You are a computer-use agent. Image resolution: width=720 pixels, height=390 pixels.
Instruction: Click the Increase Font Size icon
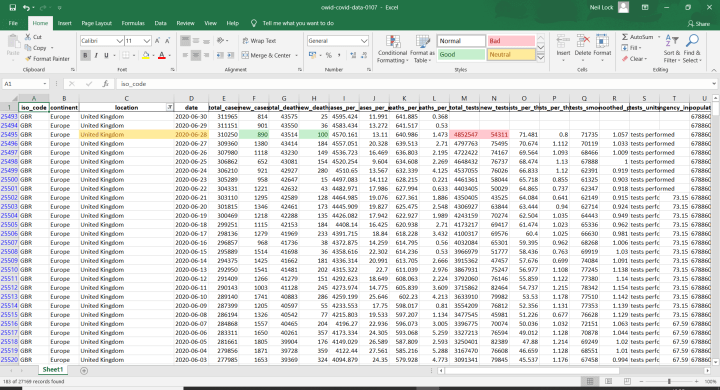158,41
